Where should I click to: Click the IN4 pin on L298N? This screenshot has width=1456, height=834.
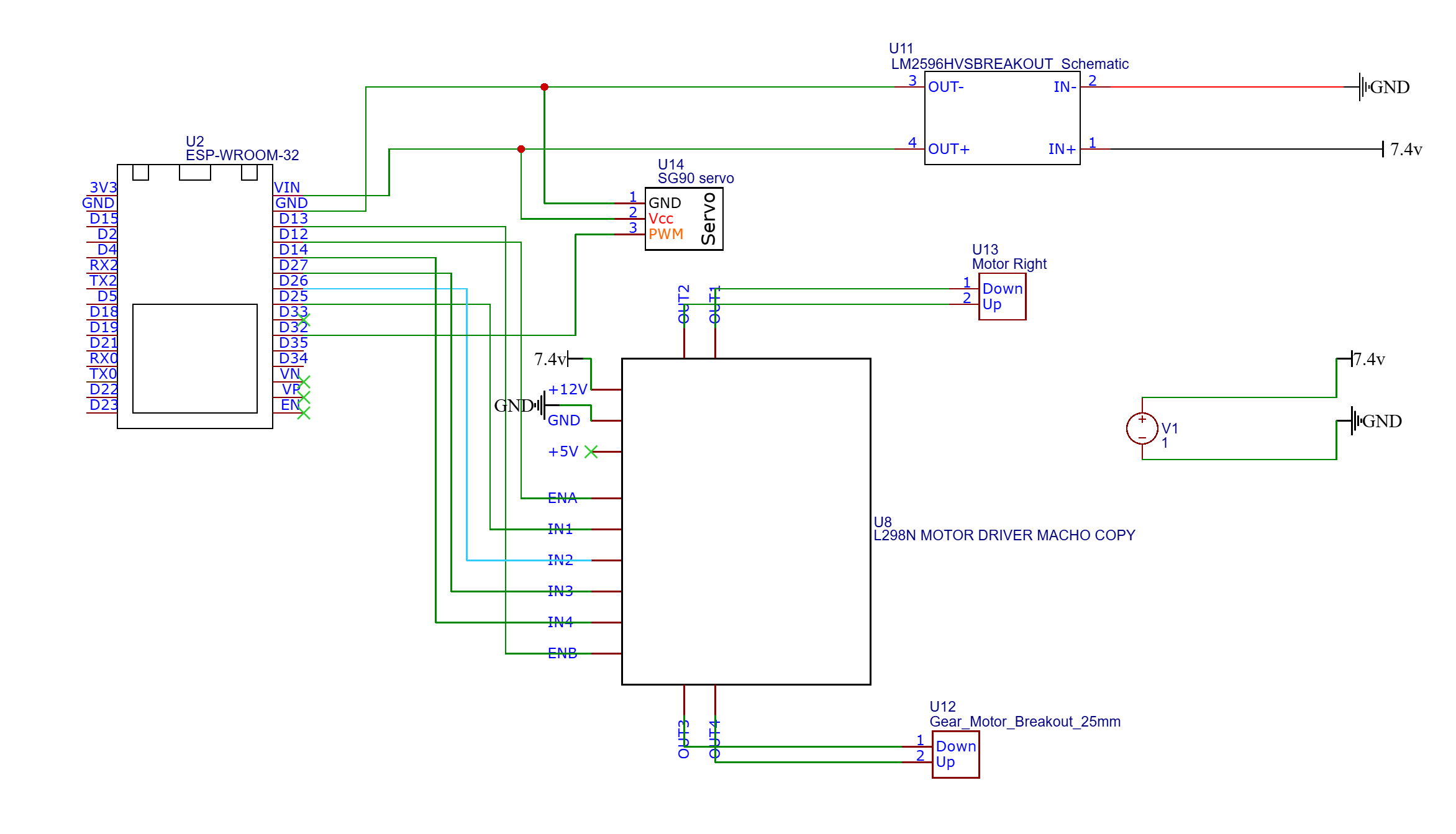560,622
